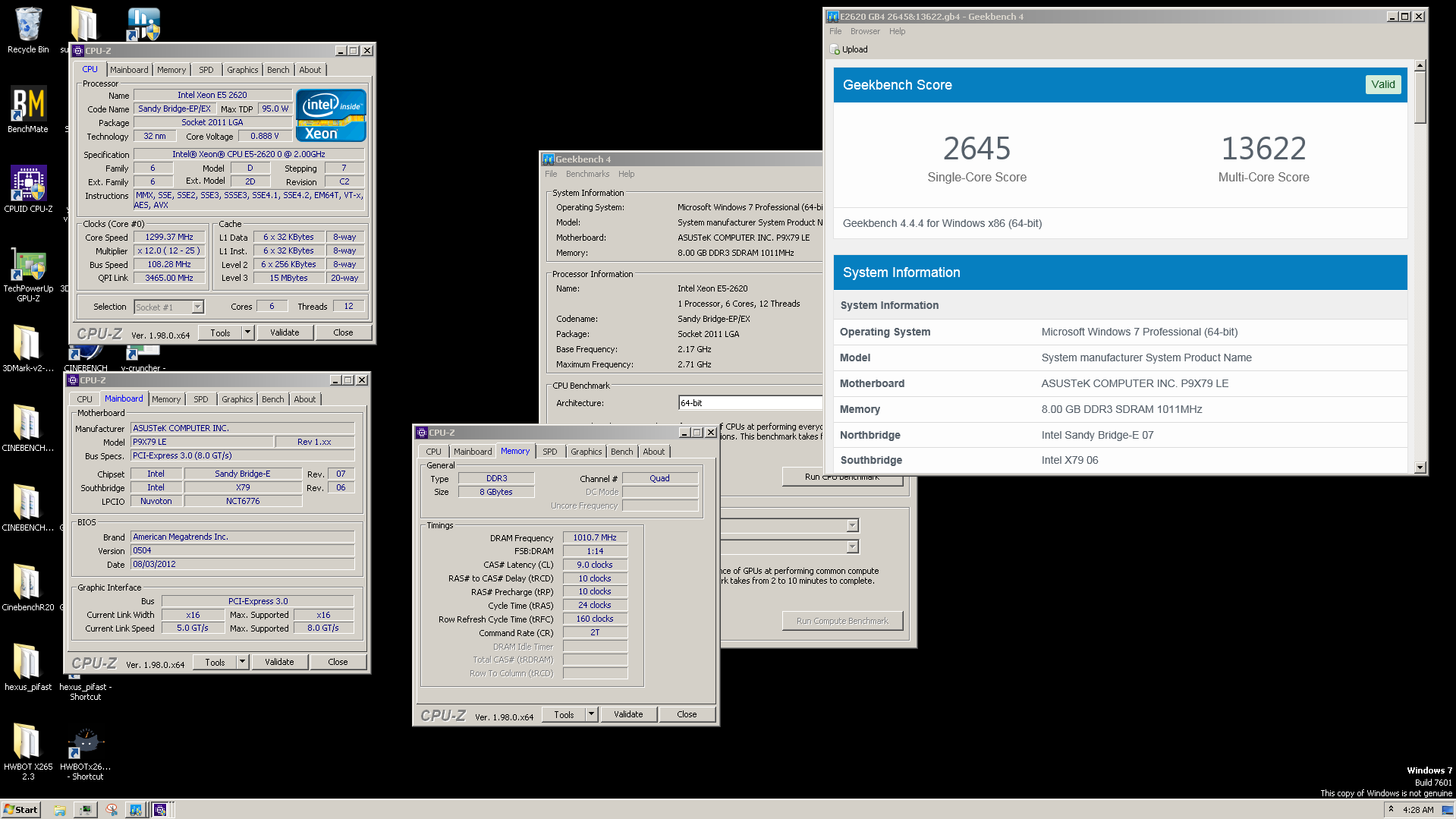
Task: Click the scrollbar thumb in the Geekbench results window
Action: [1420, 98]
